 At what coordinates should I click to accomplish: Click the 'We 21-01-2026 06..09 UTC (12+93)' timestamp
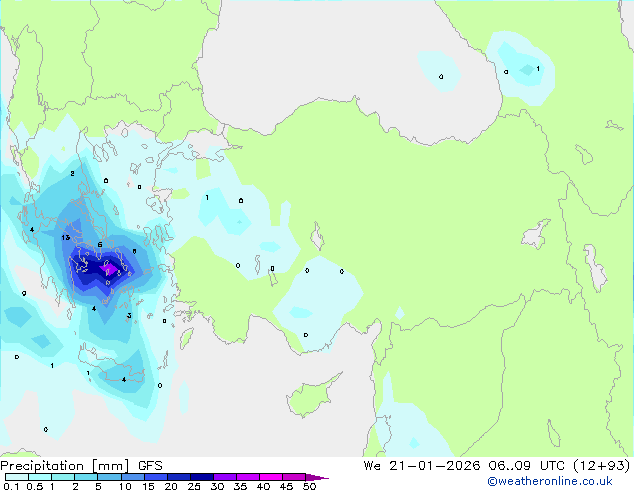[497, 466]
